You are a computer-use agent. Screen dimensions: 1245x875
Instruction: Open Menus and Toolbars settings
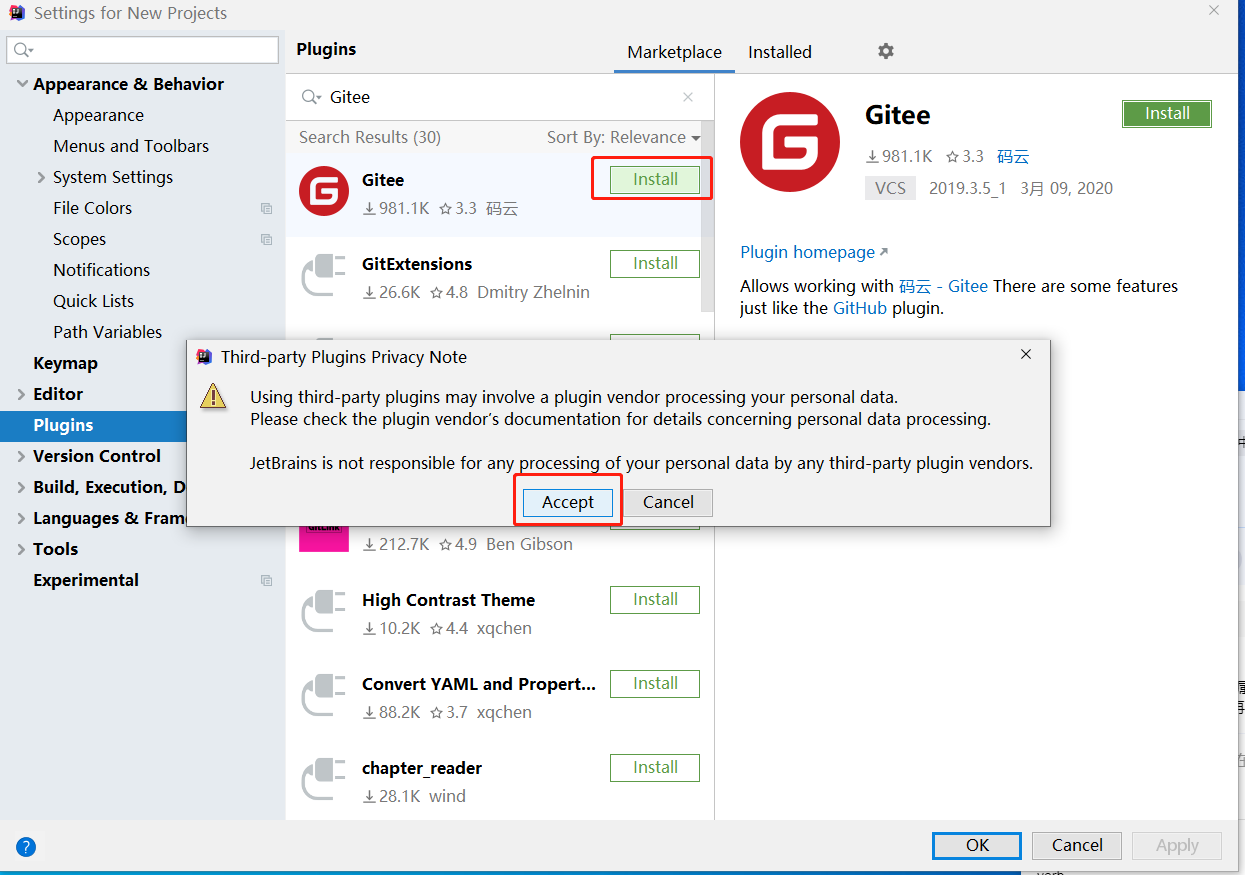(x=131, y=146)
